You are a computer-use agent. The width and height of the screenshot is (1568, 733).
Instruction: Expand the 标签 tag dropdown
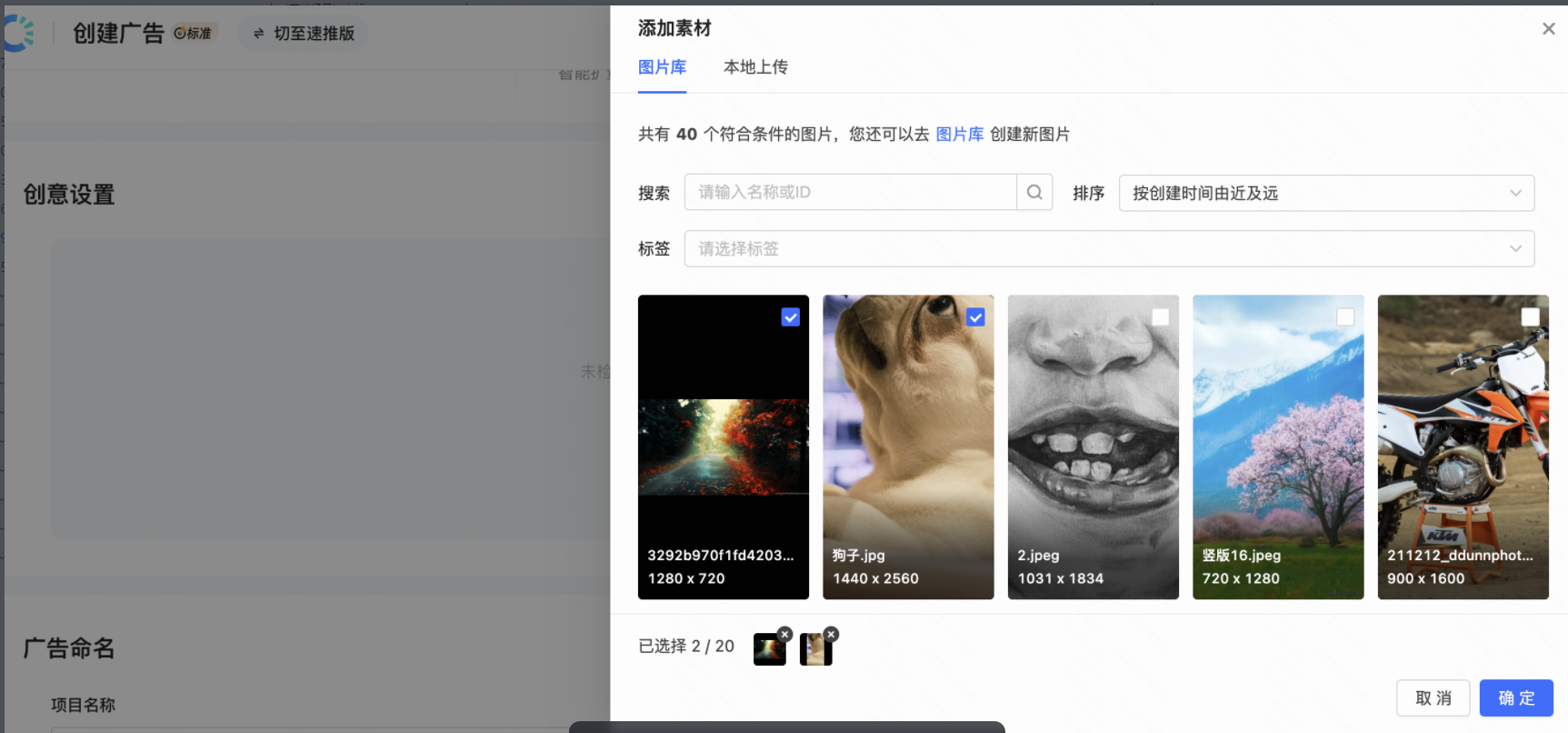[x=1109, y=249]
